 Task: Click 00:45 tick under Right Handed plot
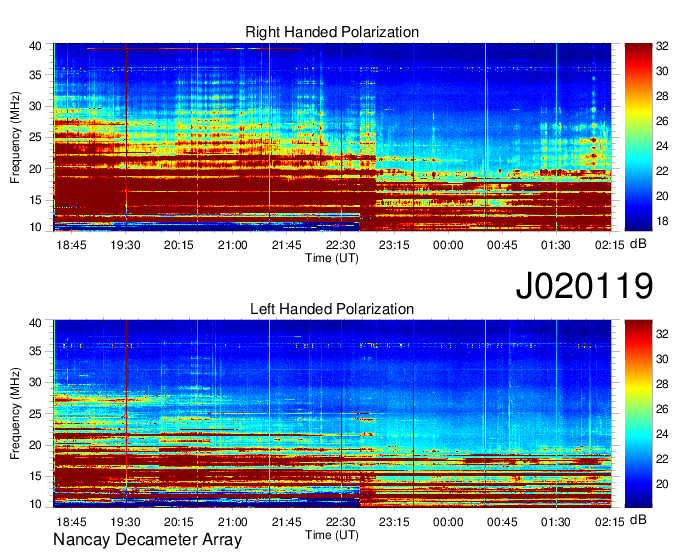[502, 245]
